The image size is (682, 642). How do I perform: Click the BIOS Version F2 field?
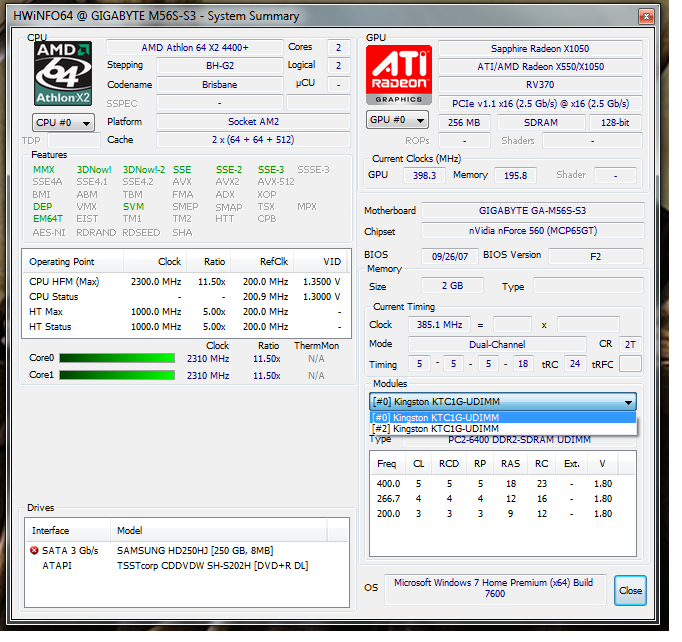(595, 256)
